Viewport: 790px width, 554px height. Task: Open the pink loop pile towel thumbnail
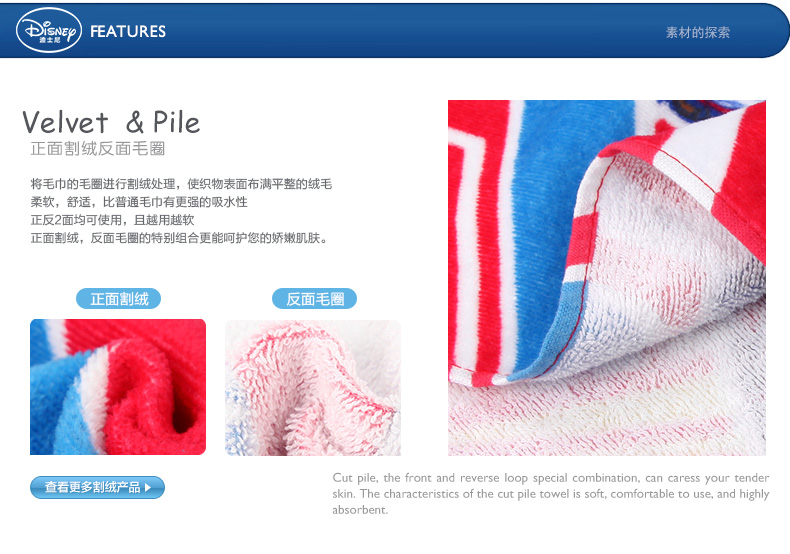point(313,387)
